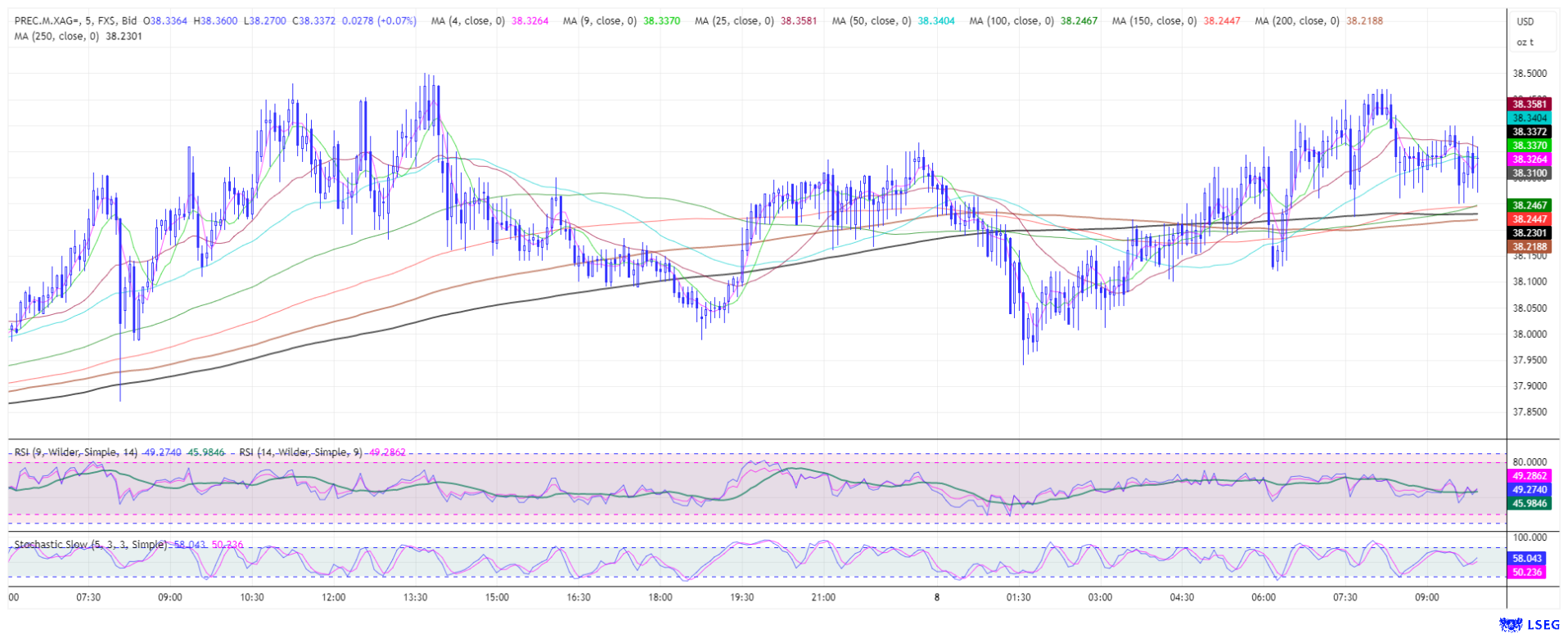
Task: Click the LSEG logo in the corner
Action: (1529, 625)
